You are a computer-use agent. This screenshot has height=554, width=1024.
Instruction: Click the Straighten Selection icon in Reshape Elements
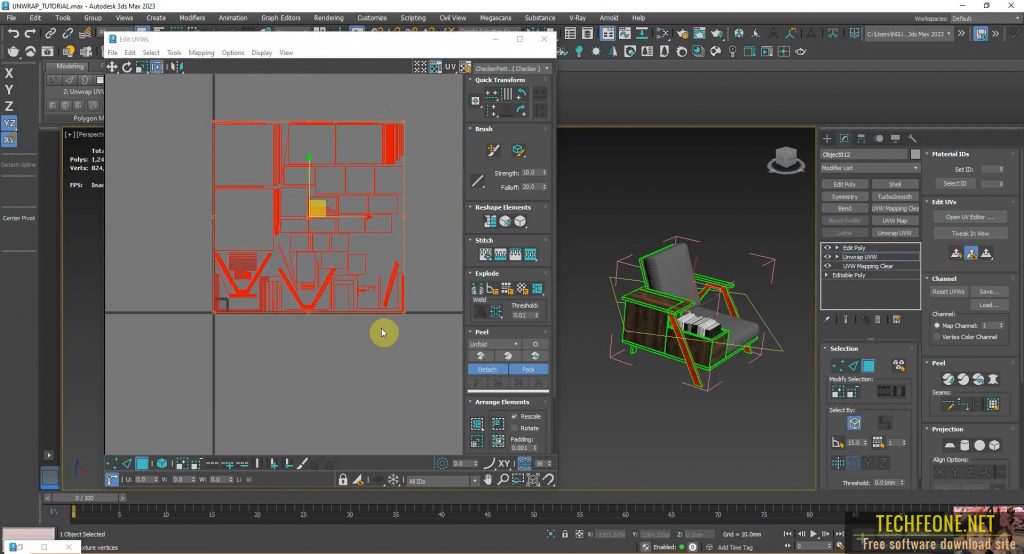(x=490, y=221)
